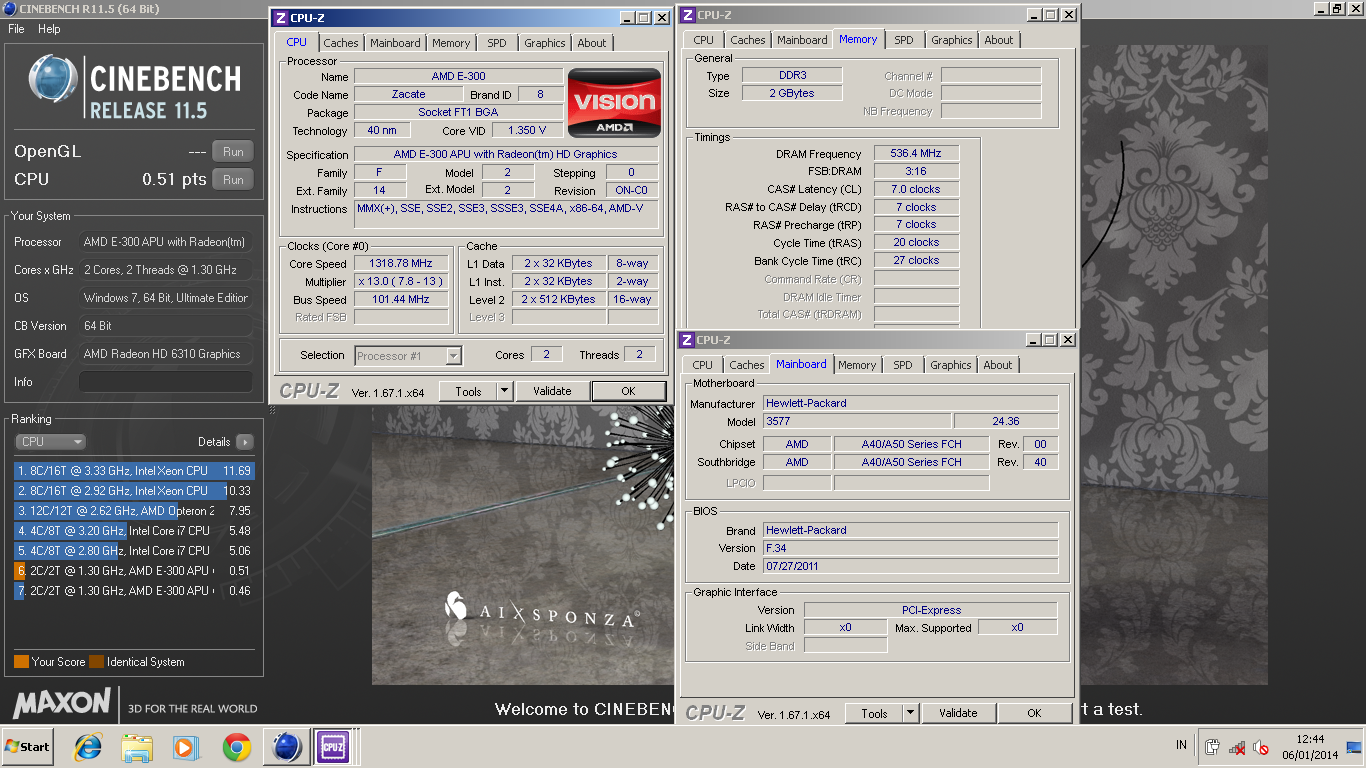Switch to CPU-Z via taskbar icon
This screenshot has width=1366, height=768.
(x=334, y=747)
